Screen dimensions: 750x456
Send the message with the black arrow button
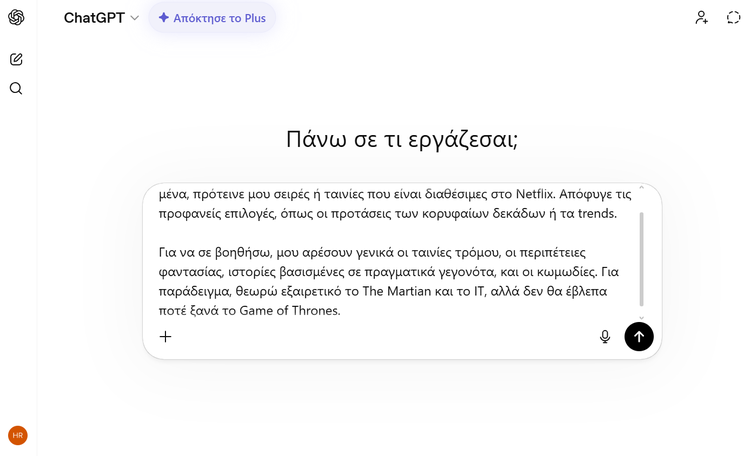coord(639,337)
